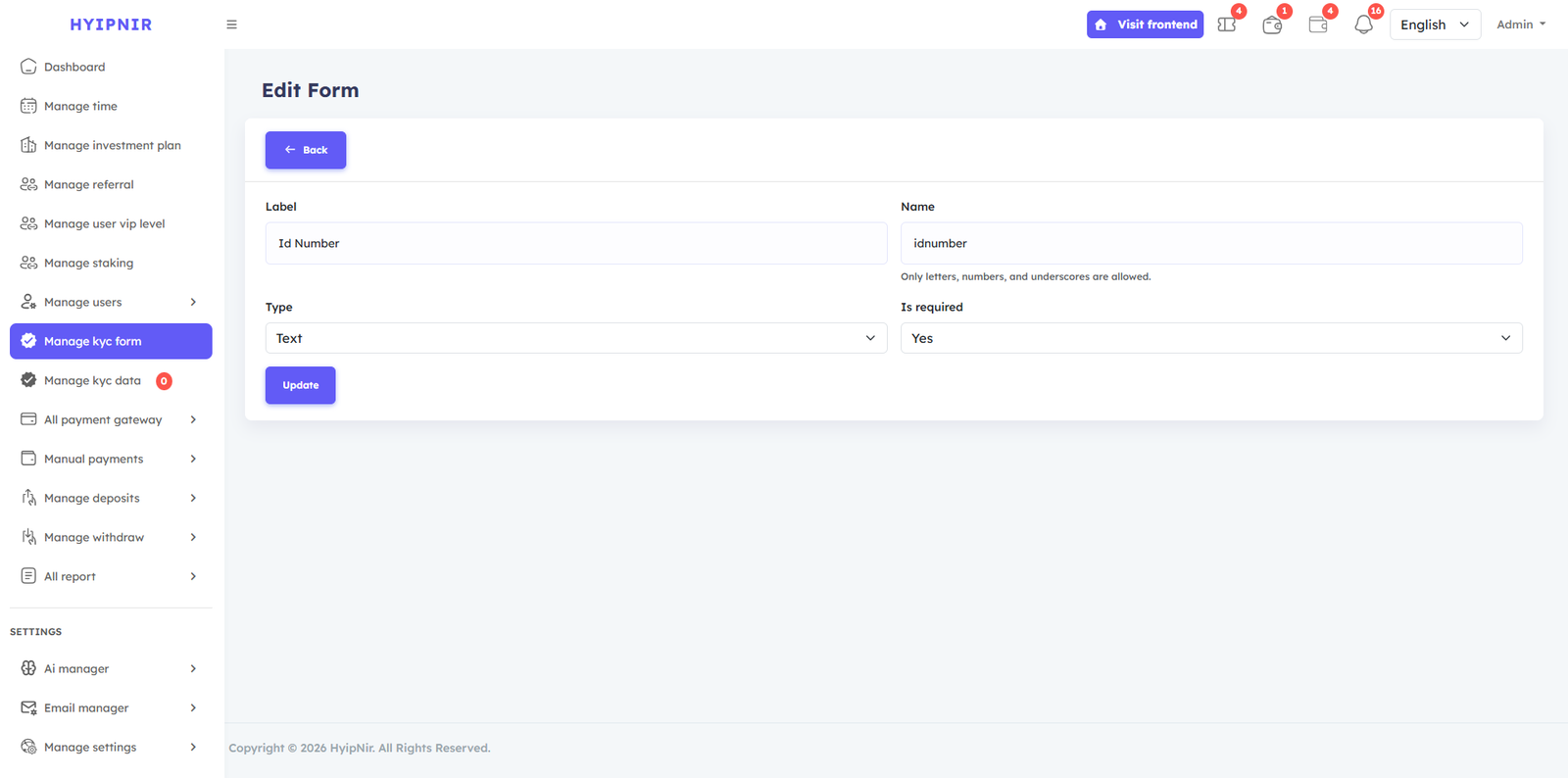The image size is (1568, 778).
Task: Click the All payment gateway card icon
Action: coord(28,419)
